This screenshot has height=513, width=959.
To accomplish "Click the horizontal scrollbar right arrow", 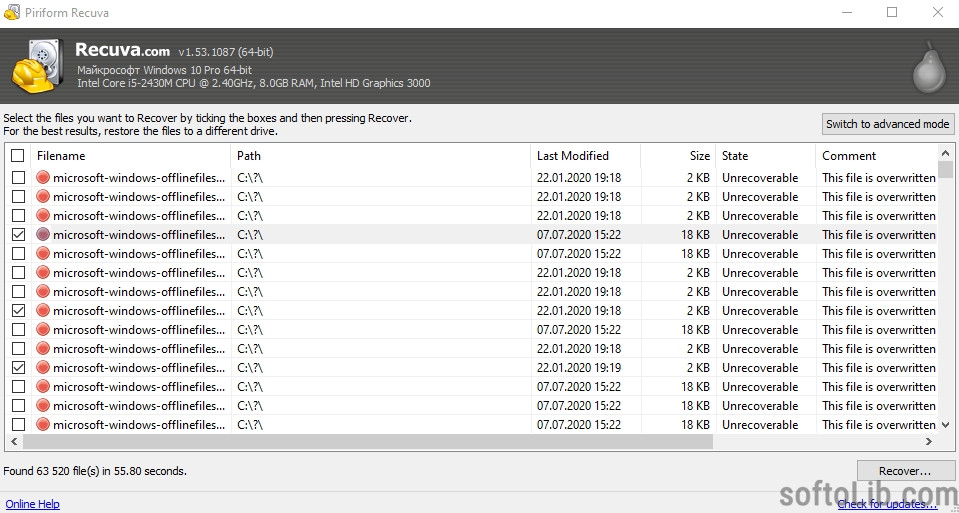I will [929, 441].
